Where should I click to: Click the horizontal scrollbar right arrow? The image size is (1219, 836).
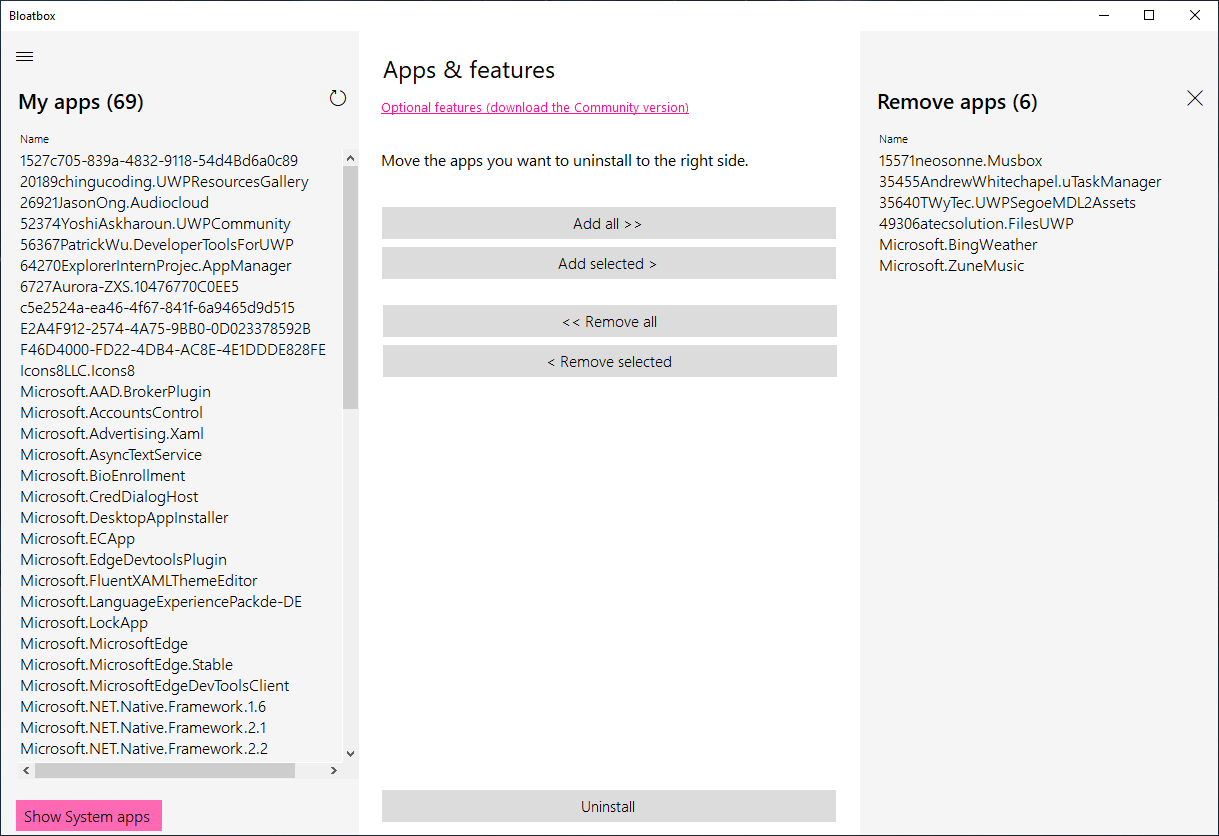pos(334,771)
